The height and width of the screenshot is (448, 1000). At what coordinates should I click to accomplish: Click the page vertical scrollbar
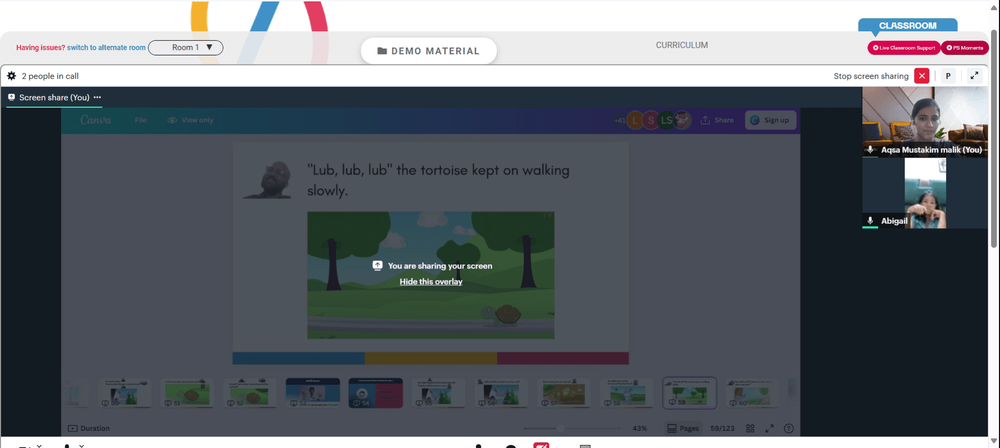pos(996,137)
